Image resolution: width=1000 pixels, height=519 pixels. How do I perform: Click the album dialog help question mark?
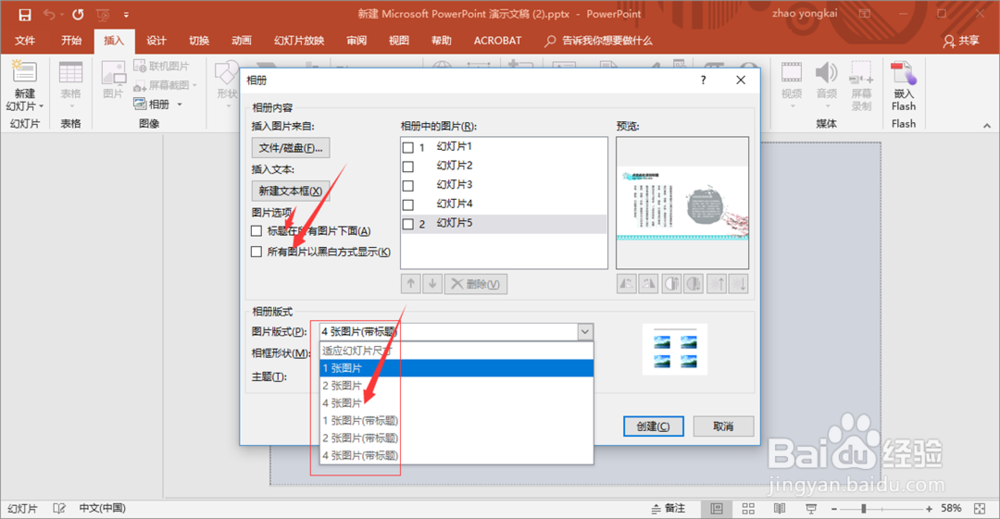(703, 80)
